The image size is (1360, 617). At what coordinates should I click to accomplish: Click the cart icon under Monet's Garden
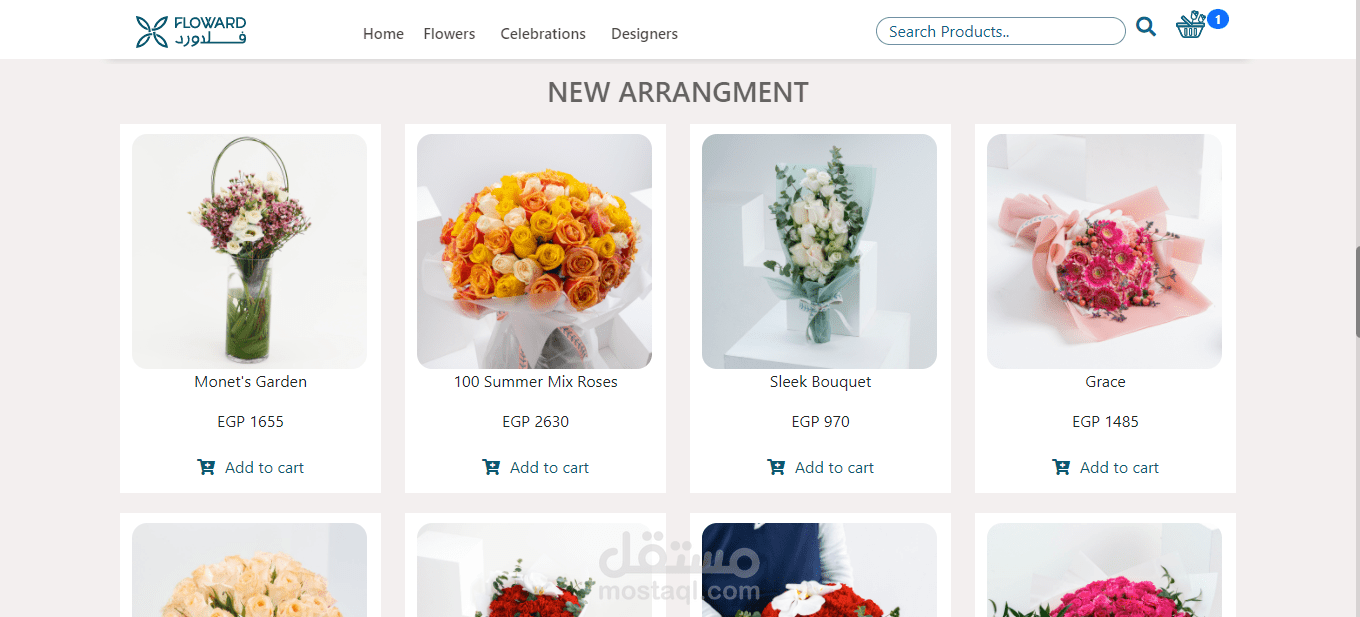(206, 467)
